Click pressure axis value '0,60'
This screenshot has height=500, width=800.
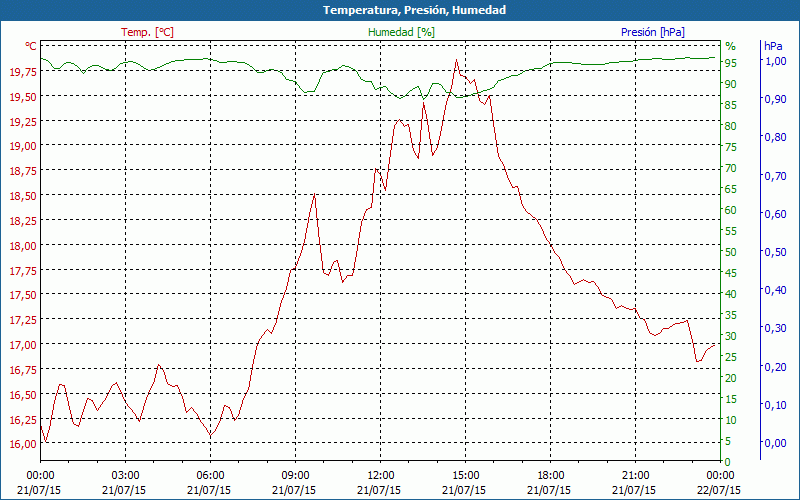[776, 214]
